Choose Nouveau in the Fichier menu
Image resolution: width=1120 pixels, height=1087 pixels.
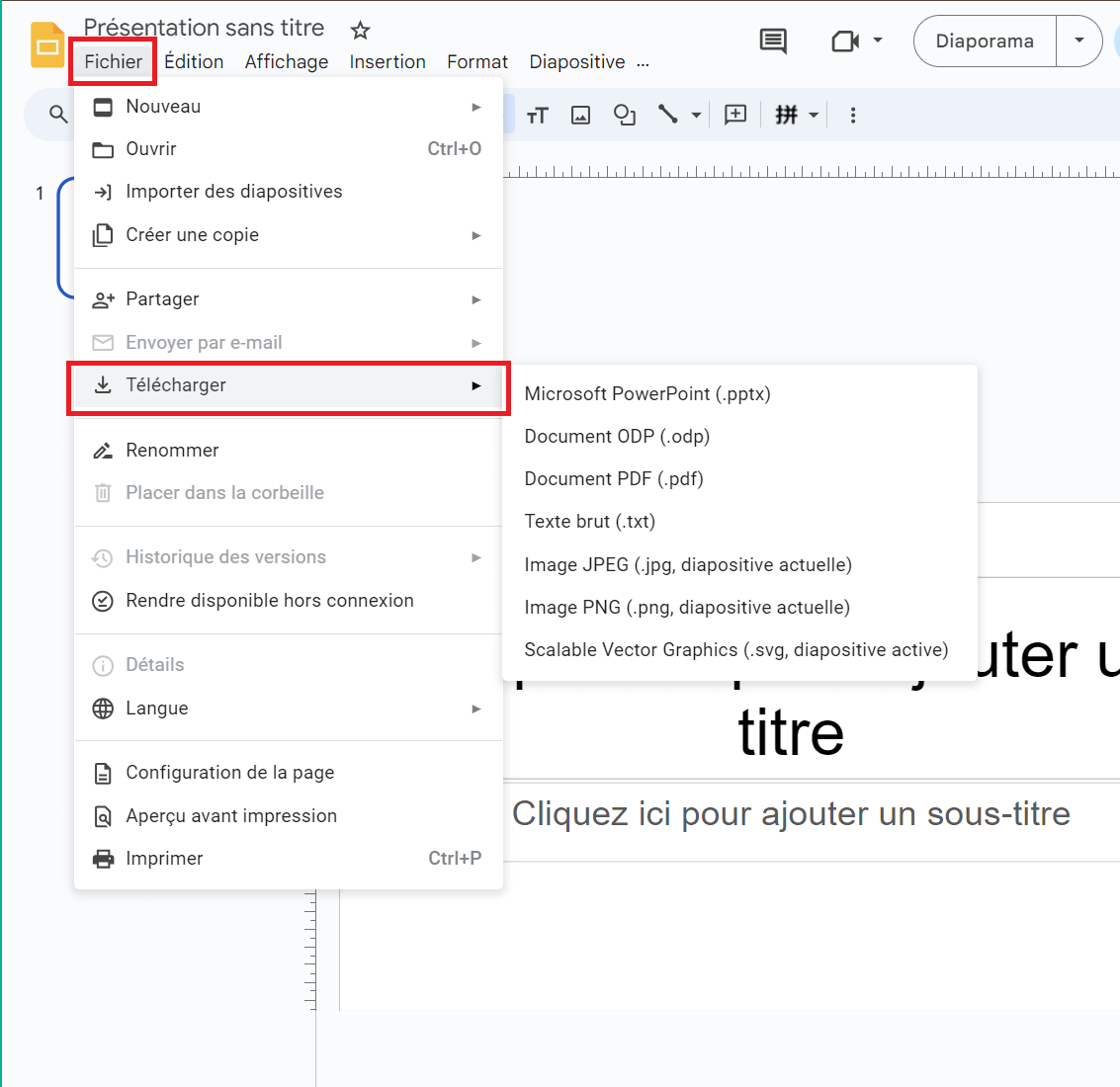[x=289, y=107]
